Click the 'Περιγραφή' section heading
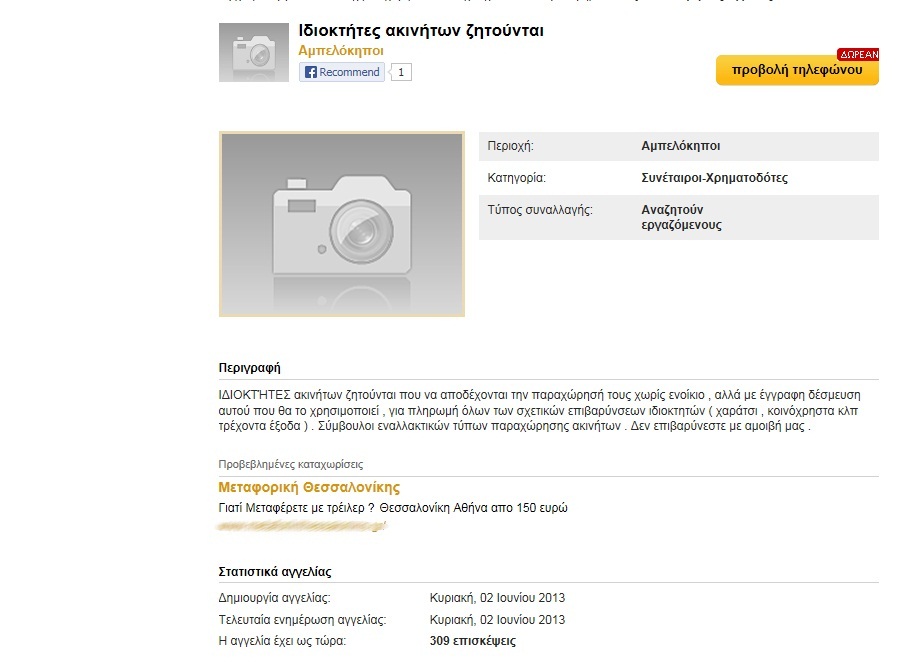 [250, 368]
